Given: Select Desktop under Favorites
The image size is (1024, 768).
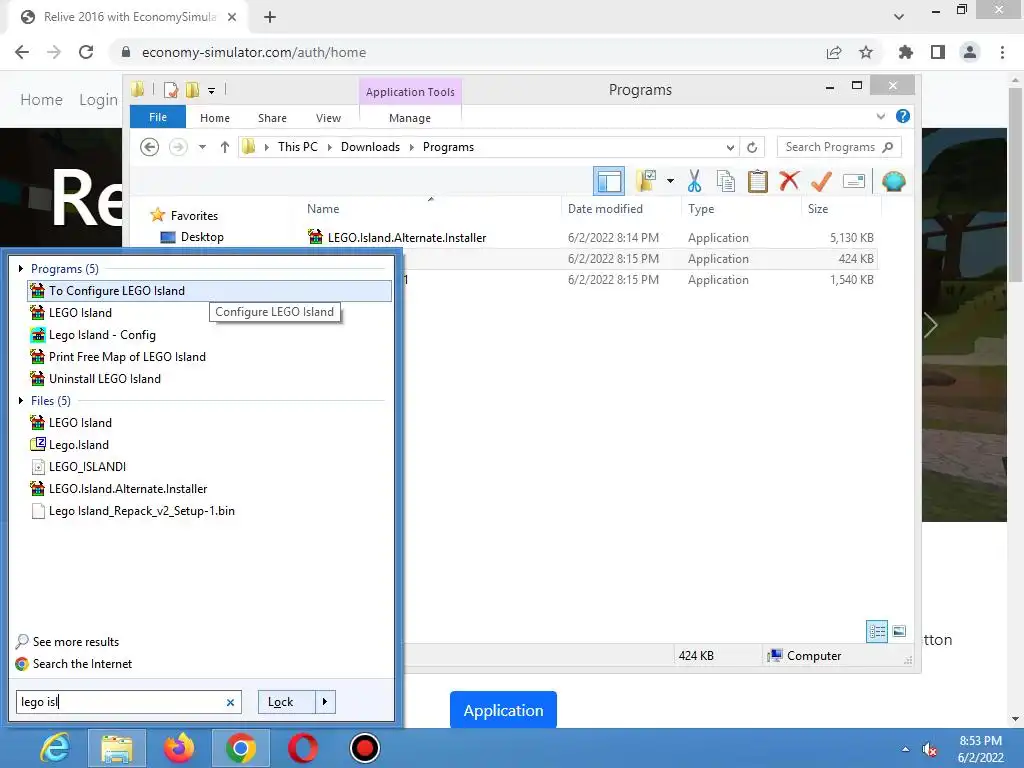Looking at the screenshot, I should [x=202, y=237].
